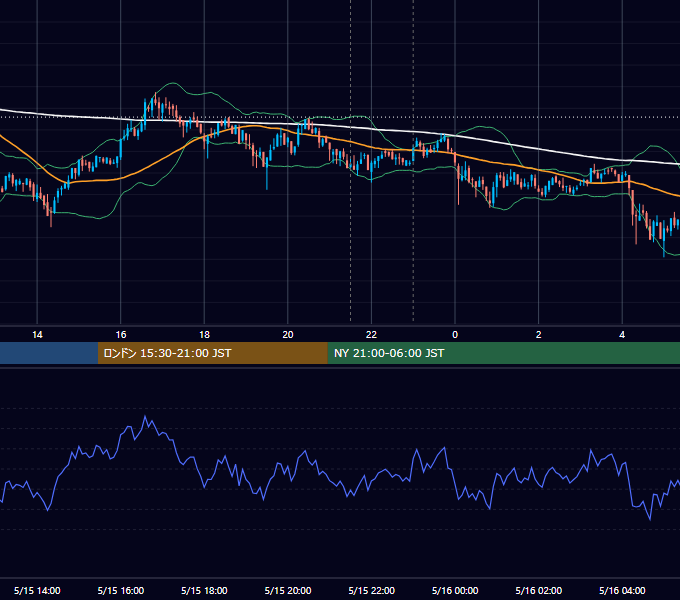Click the 20 hour label on price chart axis

click(288, 335)
